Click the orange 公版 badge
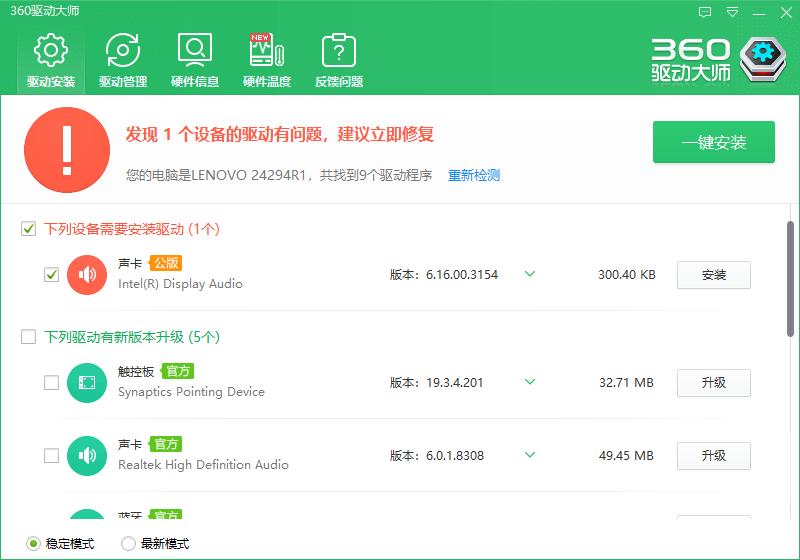This screenshot has width=800, height=560. point(166,263)
